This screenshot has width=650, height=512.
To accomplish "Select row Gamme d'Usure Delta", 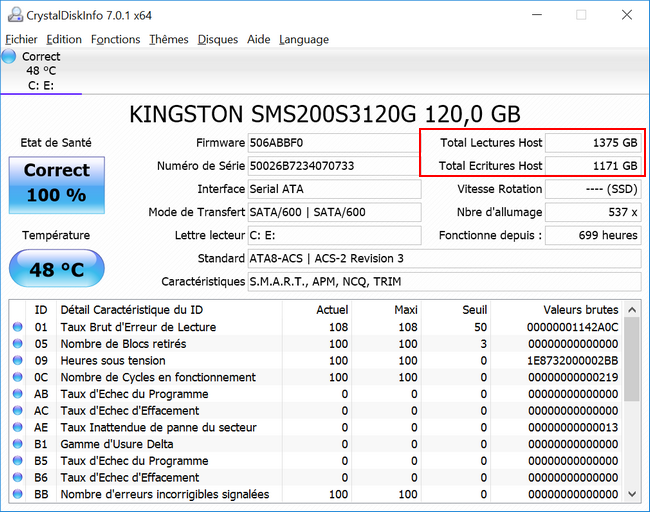I will 316,444.
